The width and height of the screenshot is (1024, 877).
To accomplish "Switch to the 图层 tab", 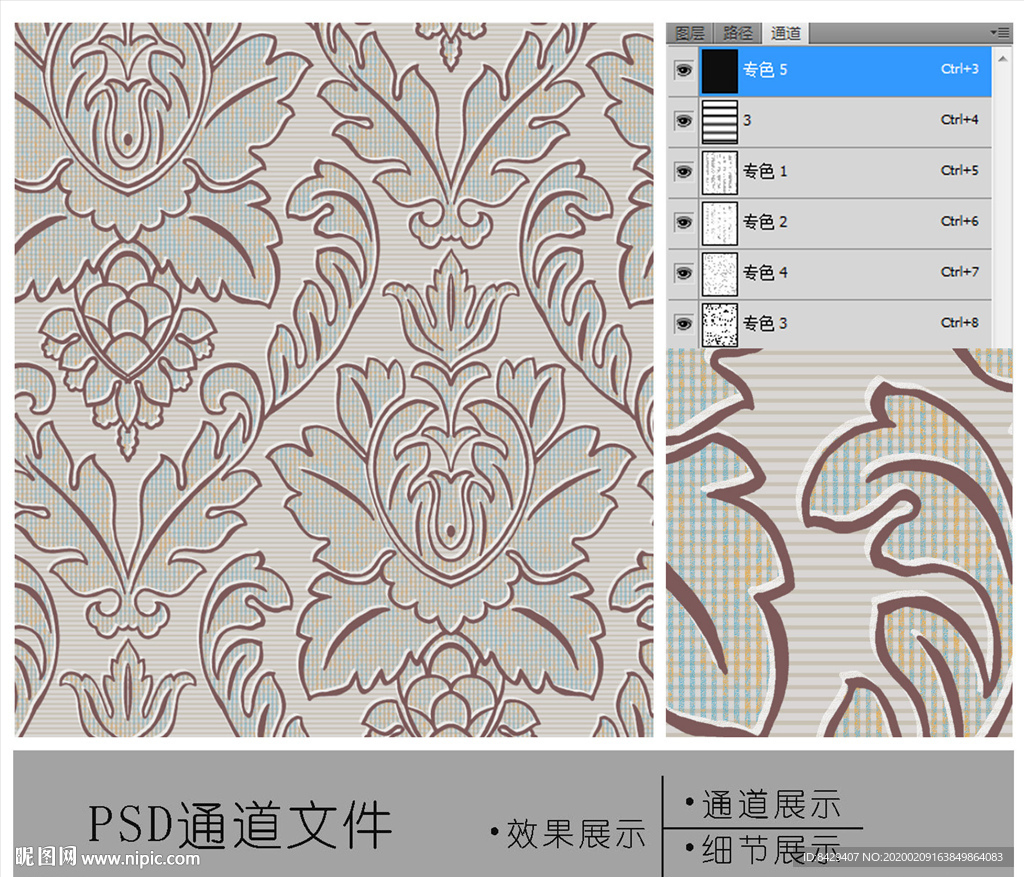I will [690, 33].
